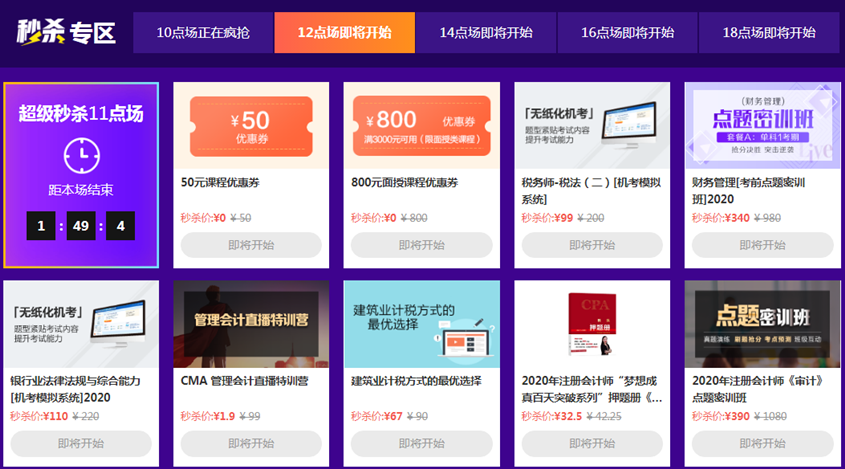
Task: Click the clock icon in countdown panel
Action: [81, 156]
